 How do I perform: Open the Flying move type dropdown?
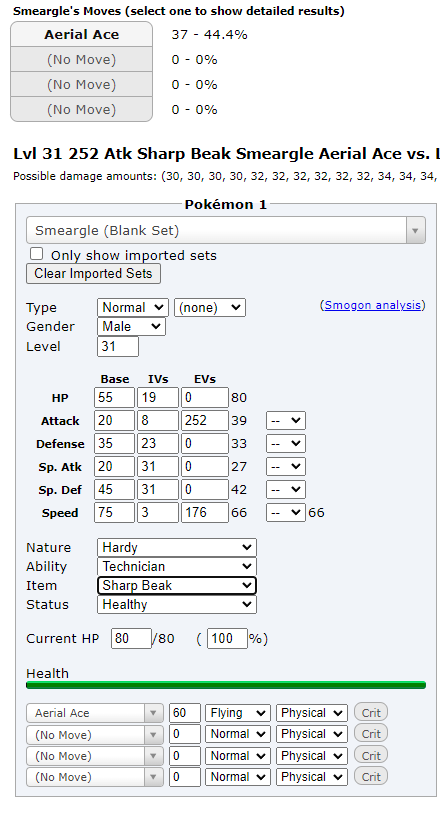(x=238, y=713)
